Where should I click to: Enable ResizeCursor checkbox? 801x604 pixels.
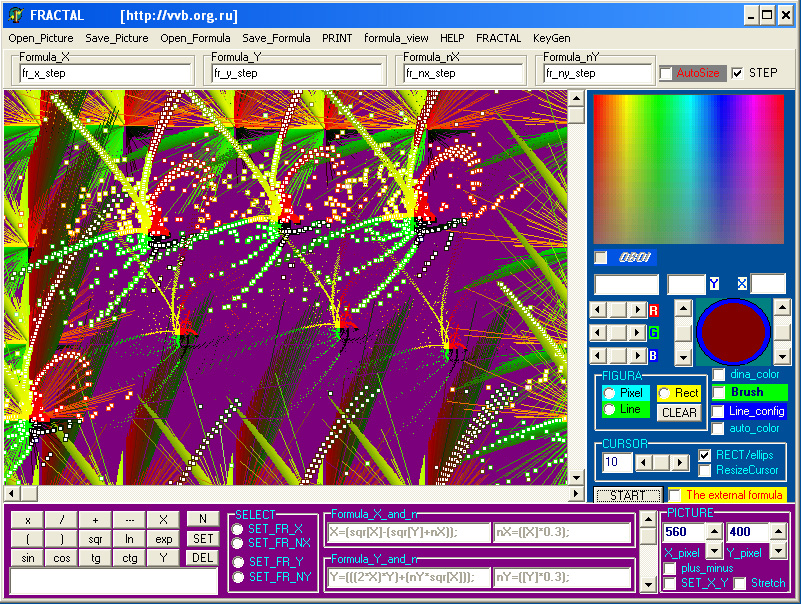click(x=704, y=471)
